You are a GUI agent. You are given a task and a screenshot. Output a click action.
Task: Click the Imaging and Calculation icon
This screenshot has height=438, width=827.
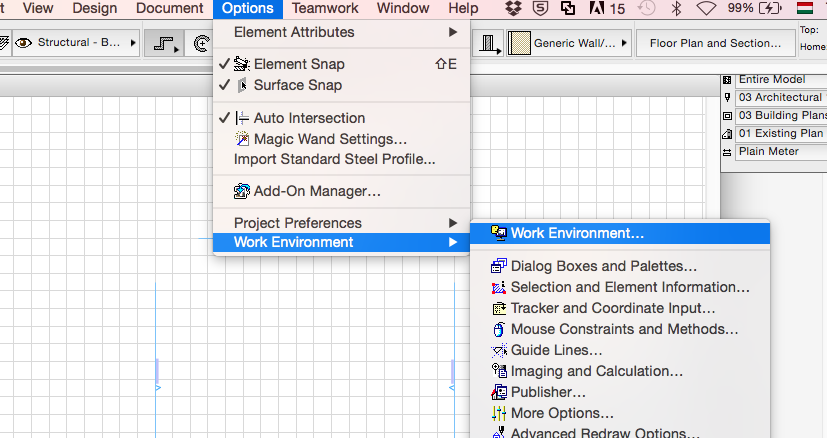[499, 371]
